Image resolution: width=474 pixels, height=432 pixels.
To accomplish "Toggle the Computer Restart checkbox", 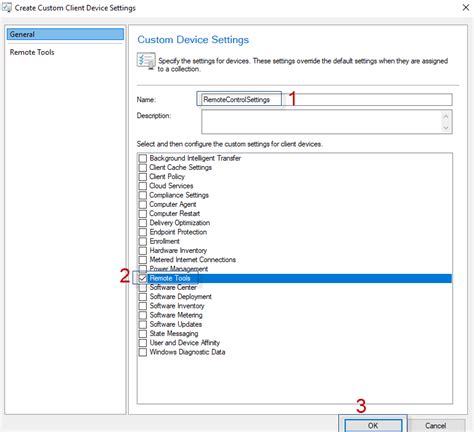I will pyautogui.click(x=143, y=214).
